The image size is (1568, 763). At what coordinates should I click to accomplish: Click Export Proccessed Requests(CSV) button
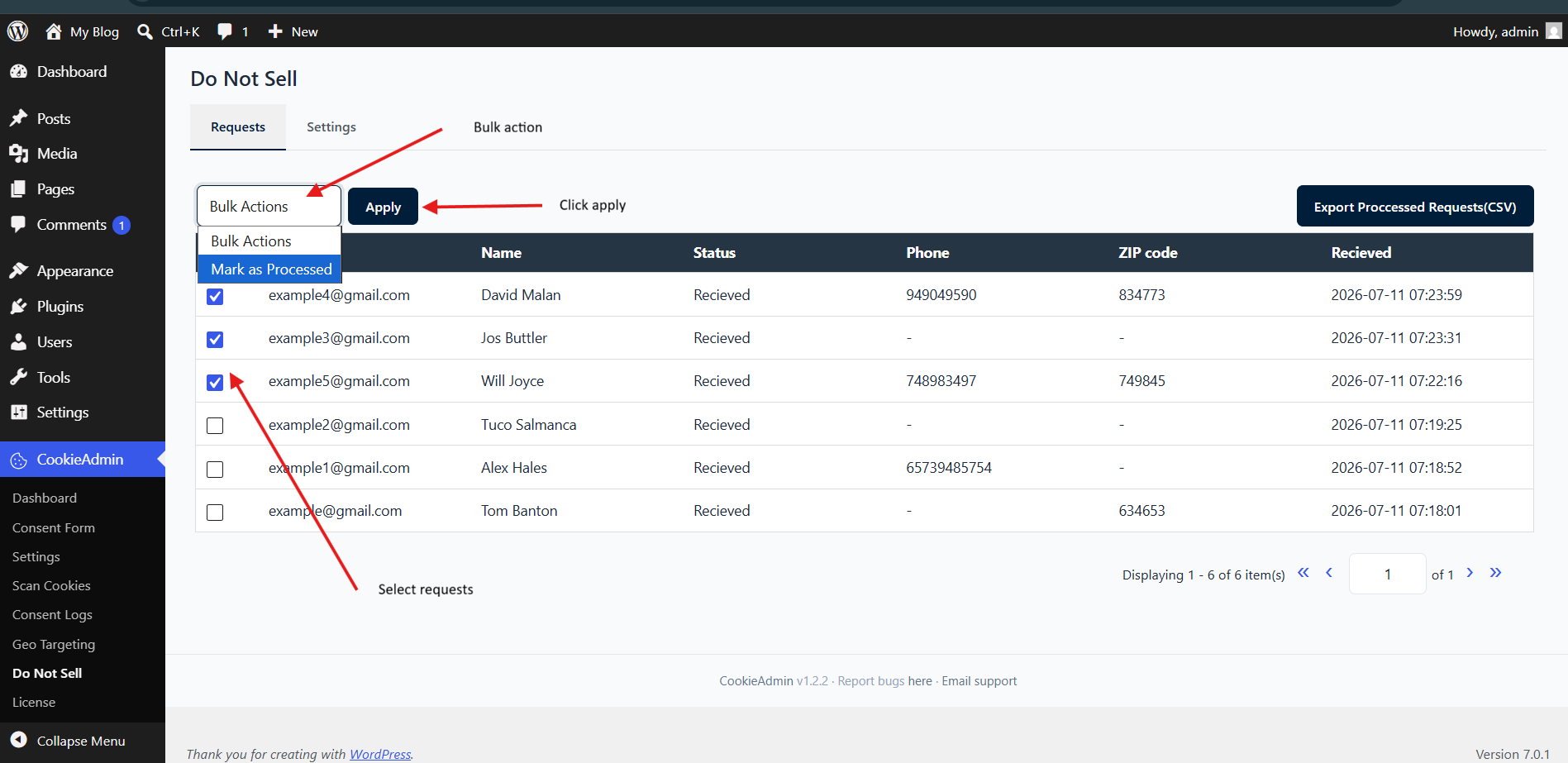[x=1415, y=207]
